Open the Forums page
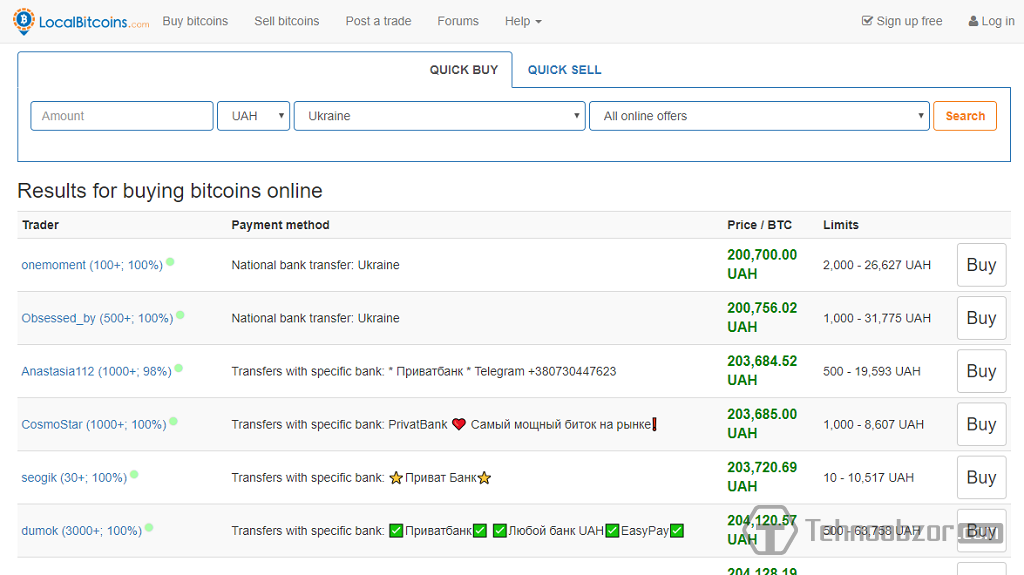The width and height of the screenshot is (1024, 575). click(x=458, y=21)
